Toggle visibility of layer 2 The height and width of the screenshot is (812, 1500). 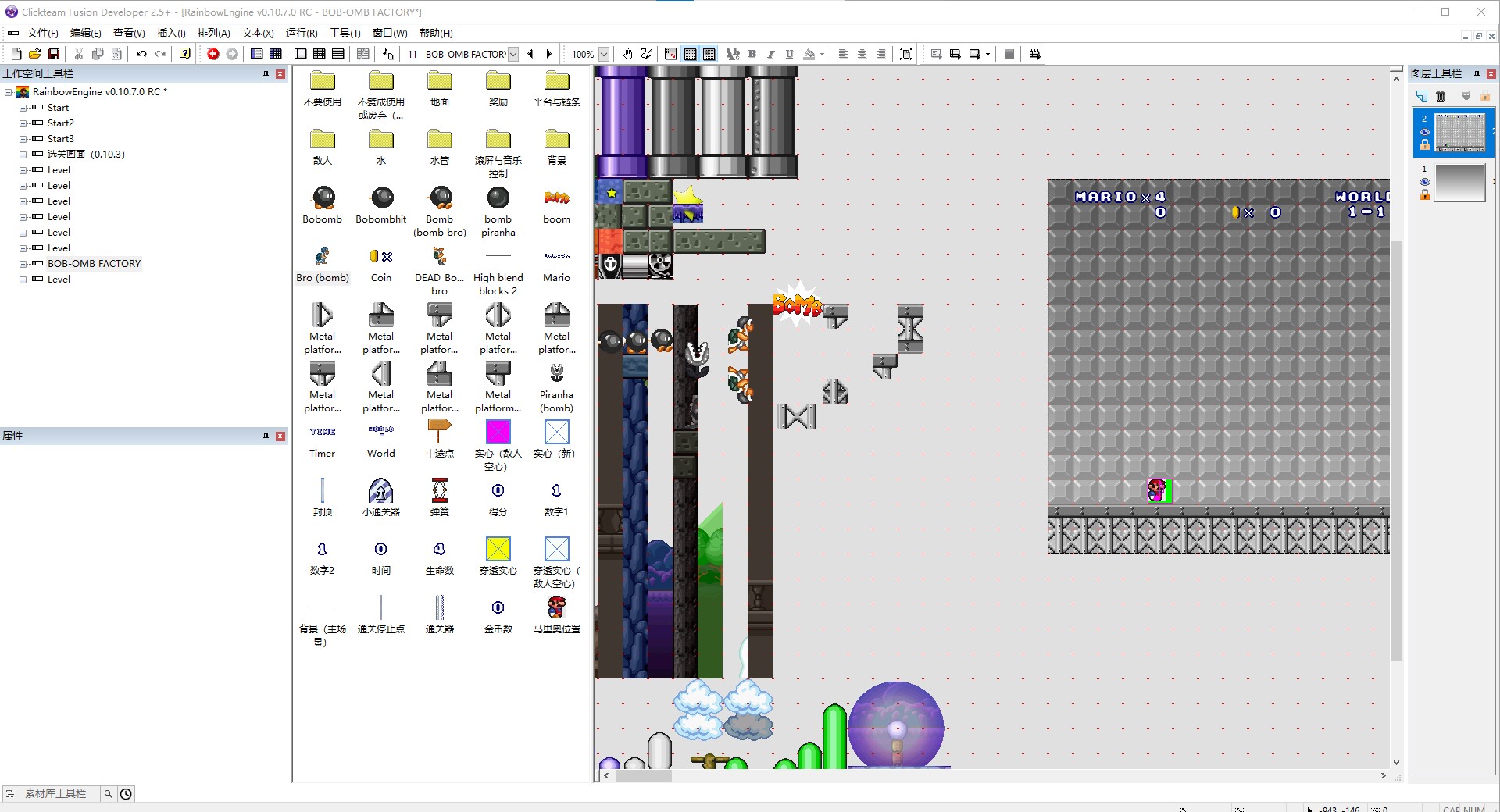(1425, 131)
